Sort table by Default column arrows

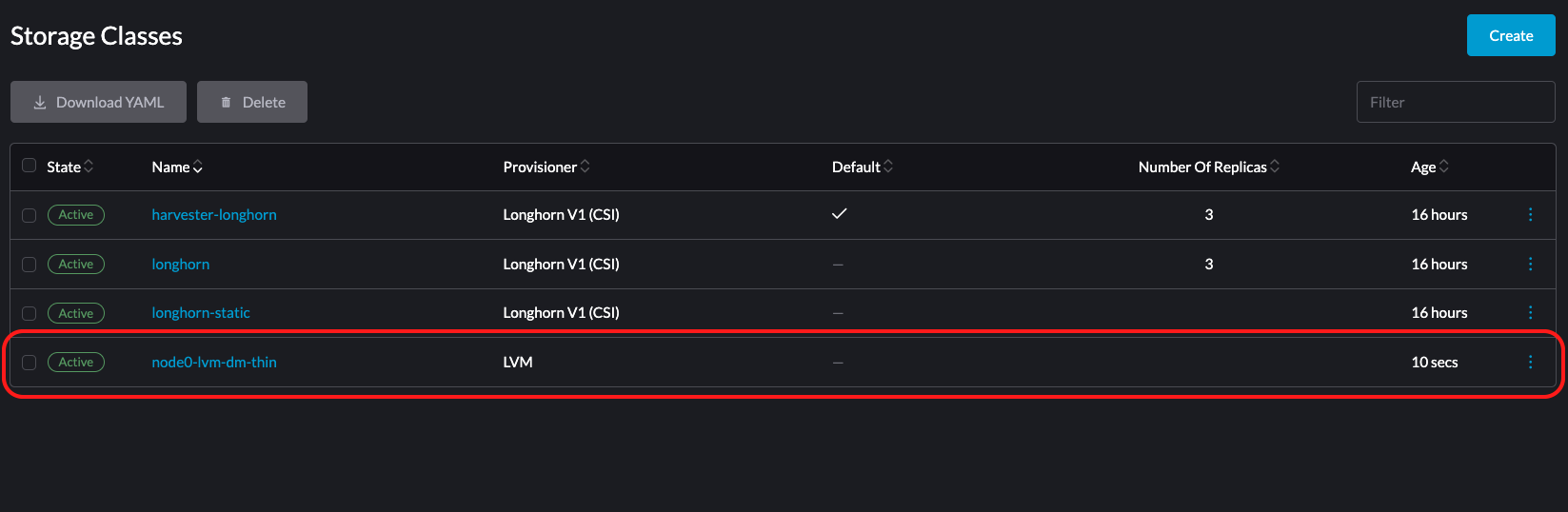pyautogui.click(x=888, y=167)
